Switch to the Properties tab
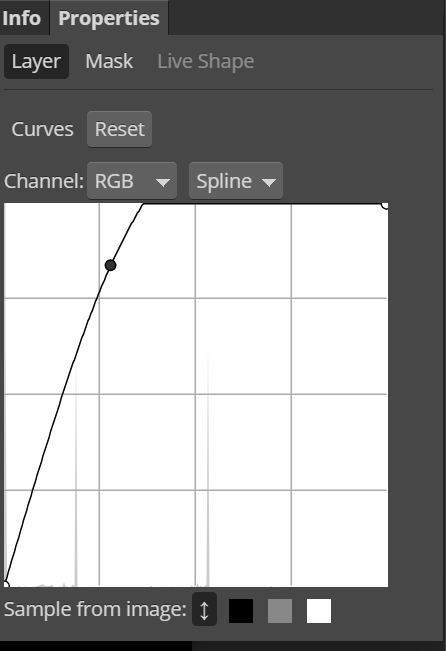The height and width of the screenshot is (651, 446). (109, 18)
